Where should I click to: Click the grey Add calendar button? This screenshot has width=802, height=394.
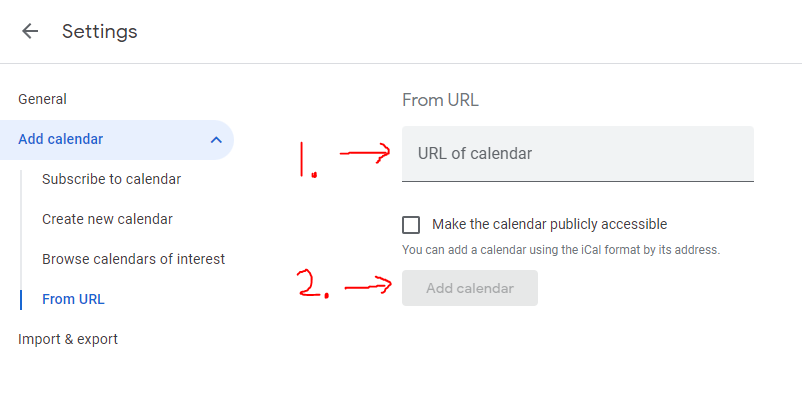470,288
